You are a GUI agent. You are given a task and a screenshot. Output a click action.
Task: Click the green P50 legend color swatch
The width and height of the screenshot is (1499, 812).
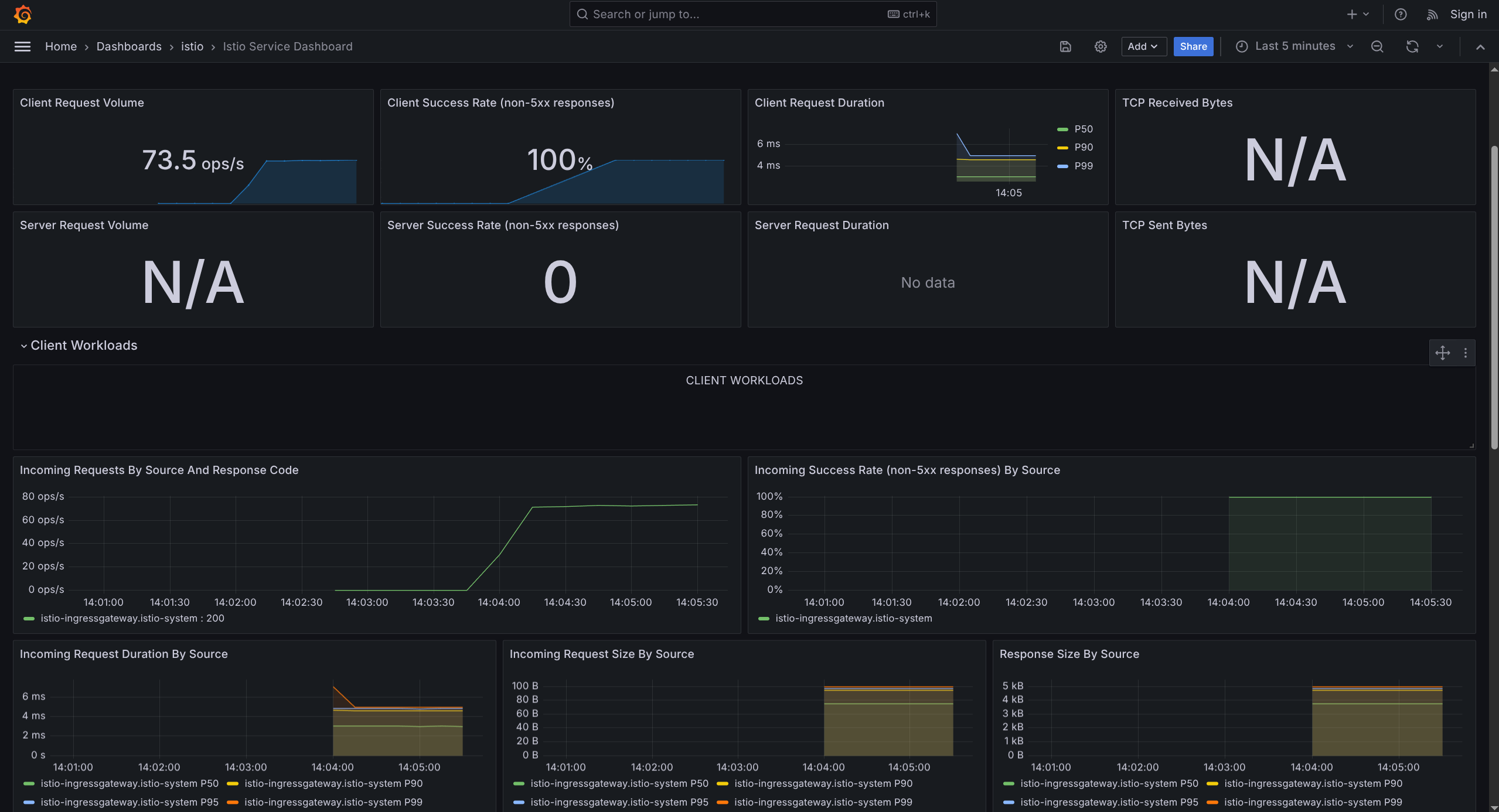pyautogui.click(x=1062, y=129)
